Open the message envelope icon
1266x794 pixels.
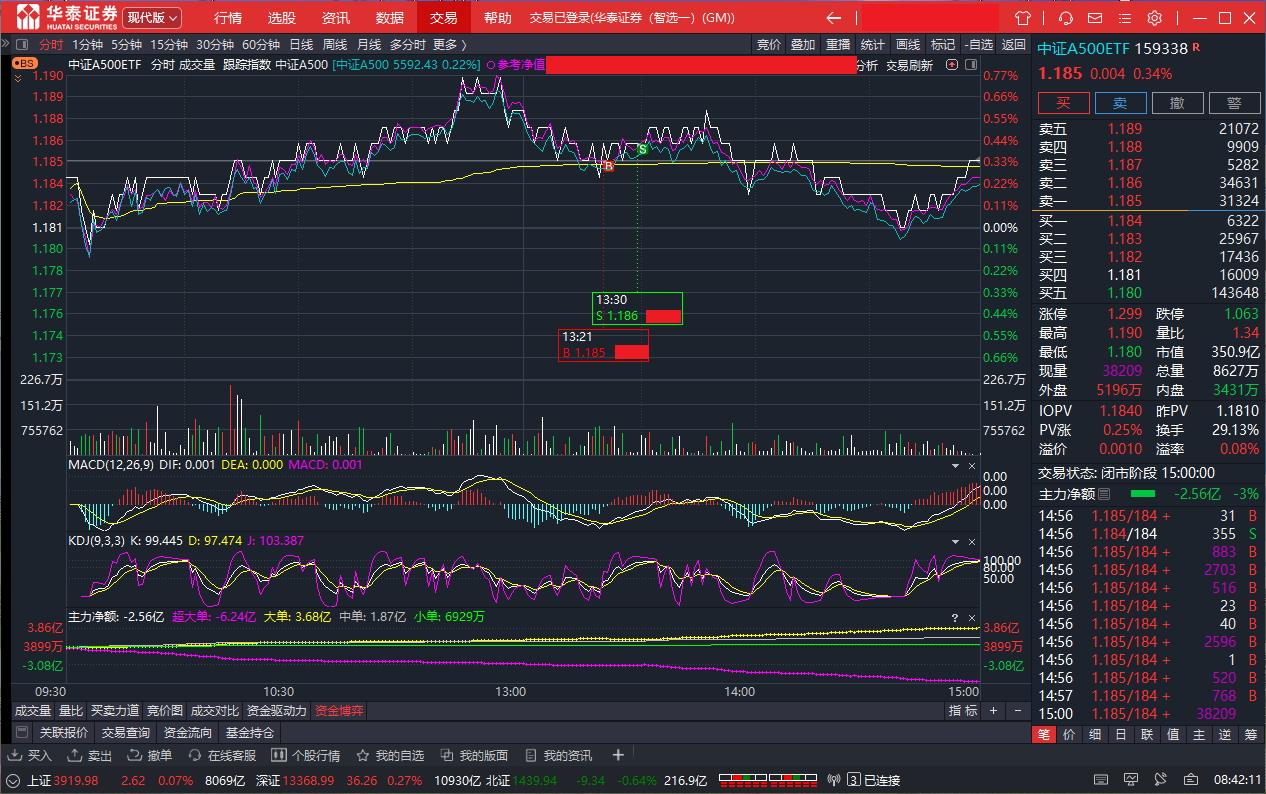[x=1095, y=18]
